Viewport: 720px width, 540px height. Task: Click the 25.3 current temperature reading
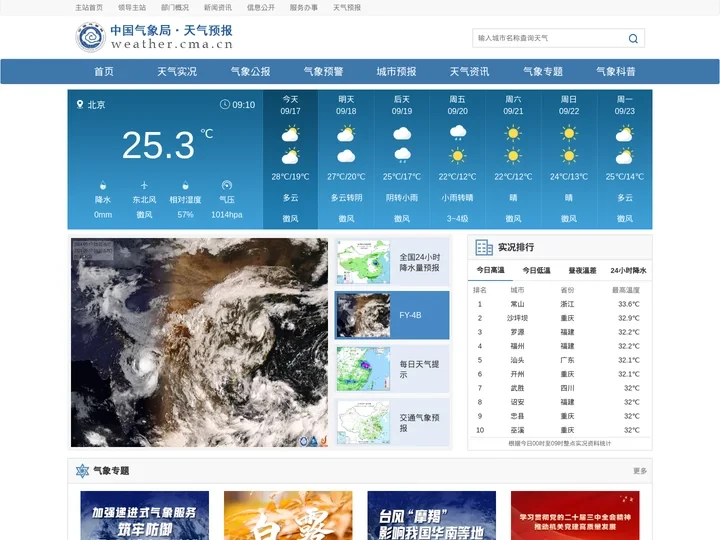[158, 146]
